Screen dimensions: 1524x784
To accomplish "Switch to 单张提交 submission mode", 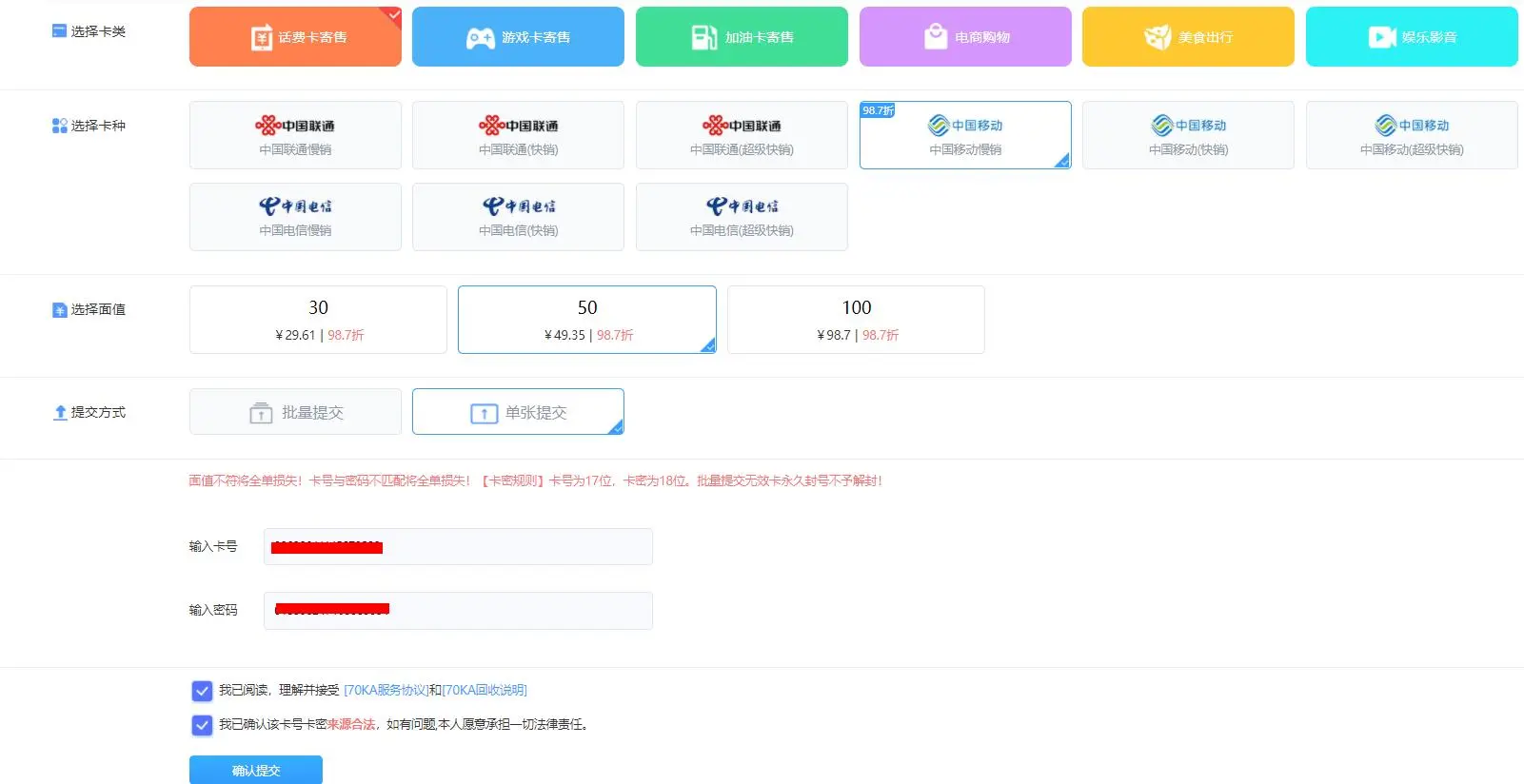I will (x=518, y=412).
